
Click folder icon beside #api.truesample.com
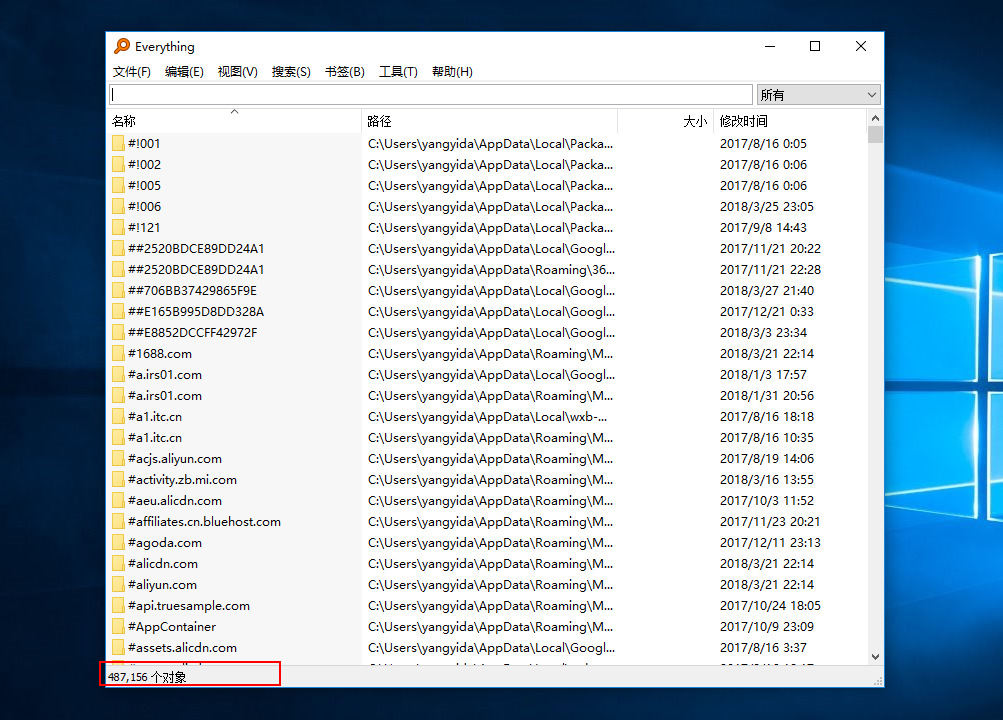point(118,606)
